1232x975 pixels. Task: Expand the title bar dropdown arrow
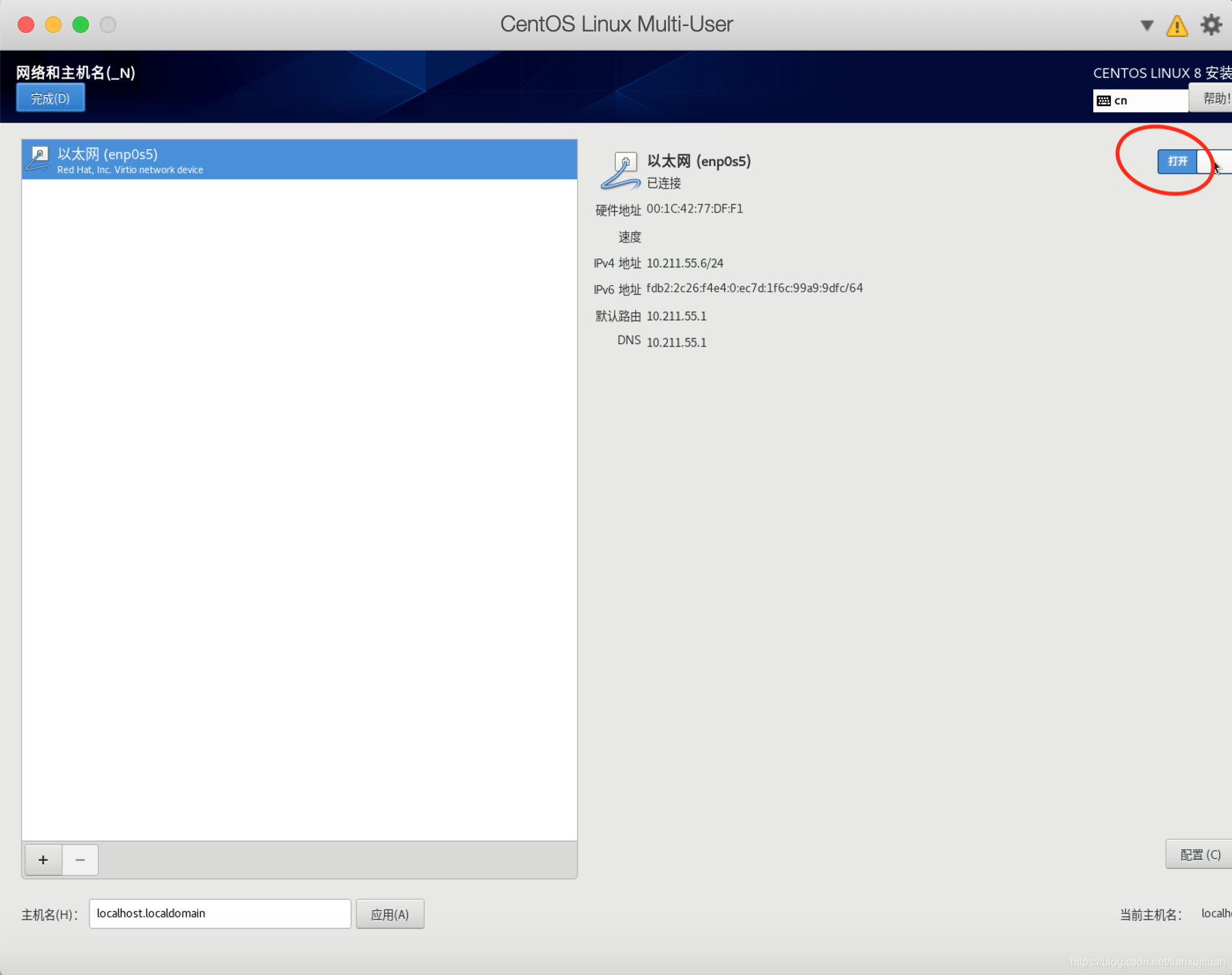[1147, 26]
